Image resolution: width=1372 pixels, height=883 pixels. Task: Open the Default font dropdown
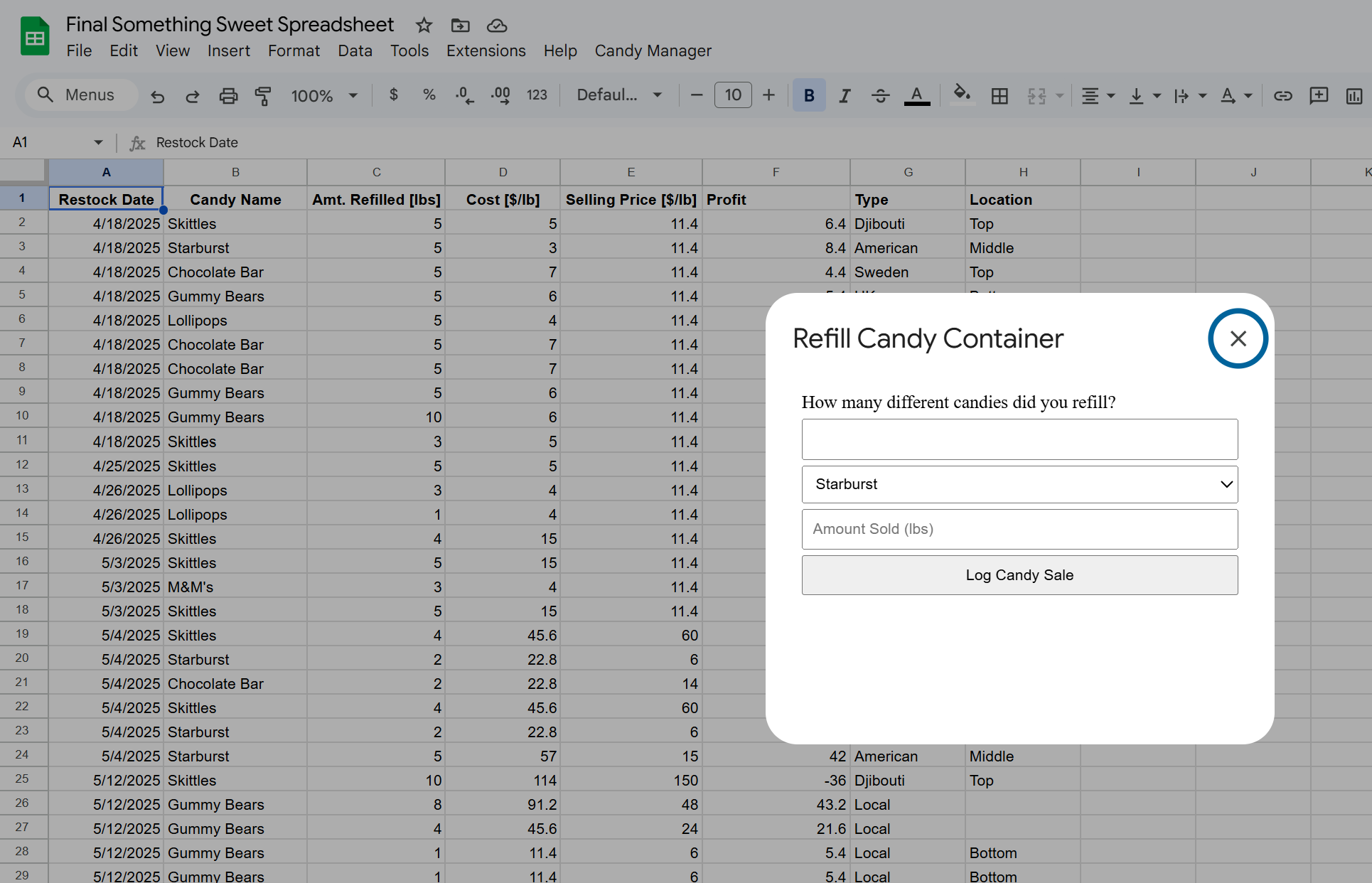tap(619, 95)
